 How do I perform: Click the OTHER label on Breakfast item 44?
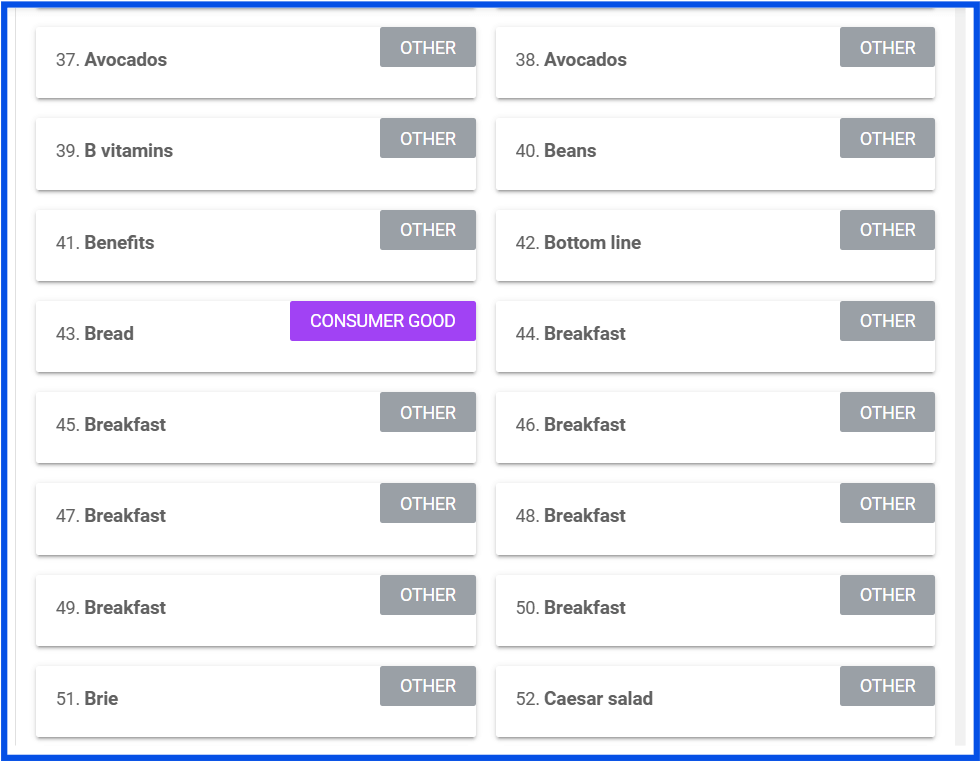click(886, 321)
